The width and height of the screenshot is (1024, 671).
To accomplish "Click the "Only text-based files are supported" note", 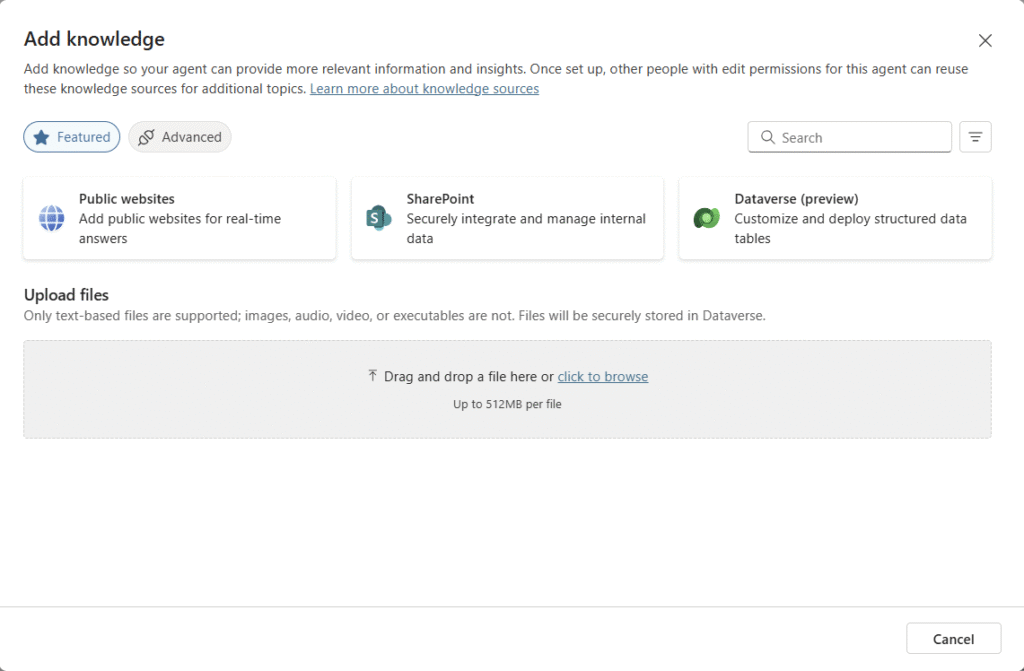I will coord(394,316).
